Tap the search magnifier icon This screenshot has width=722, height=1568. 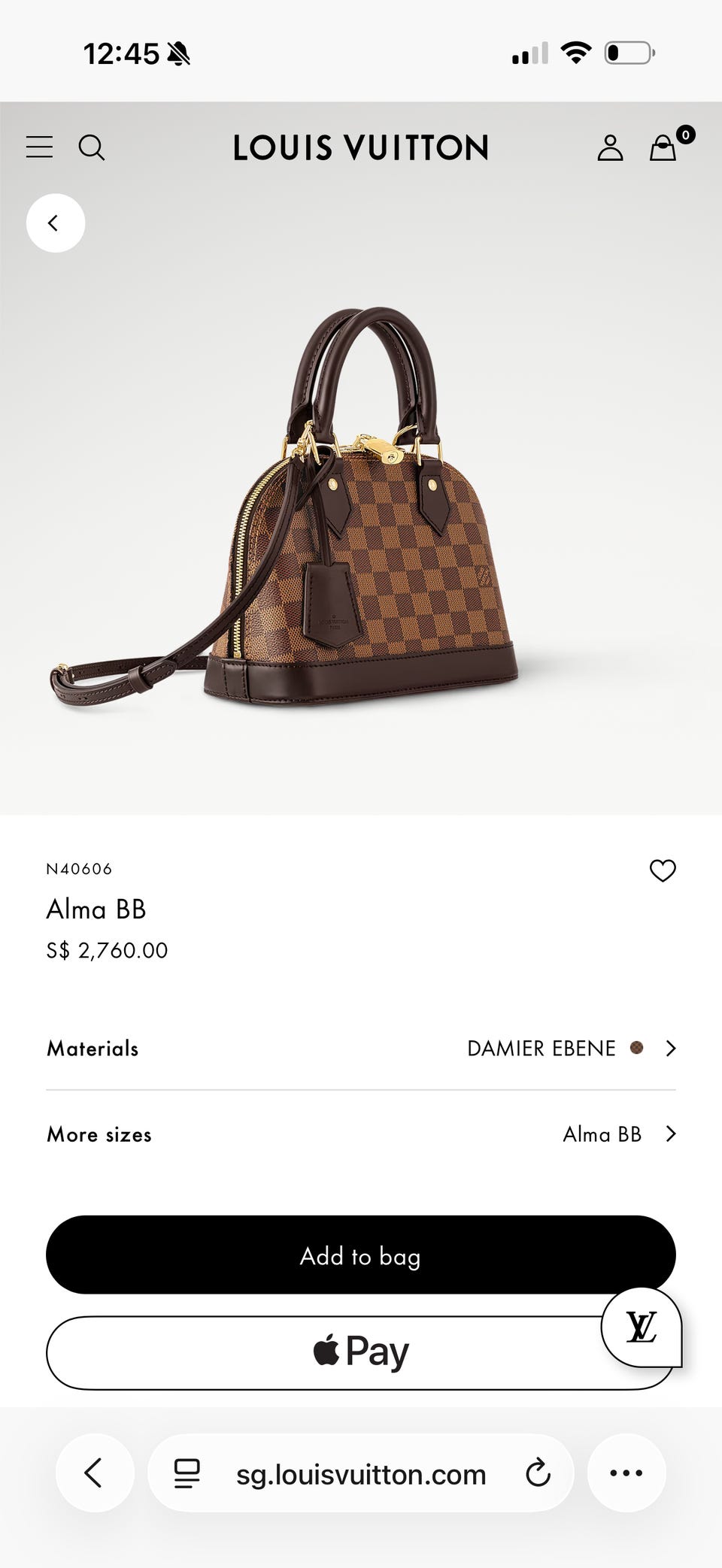tap(92, 147)
